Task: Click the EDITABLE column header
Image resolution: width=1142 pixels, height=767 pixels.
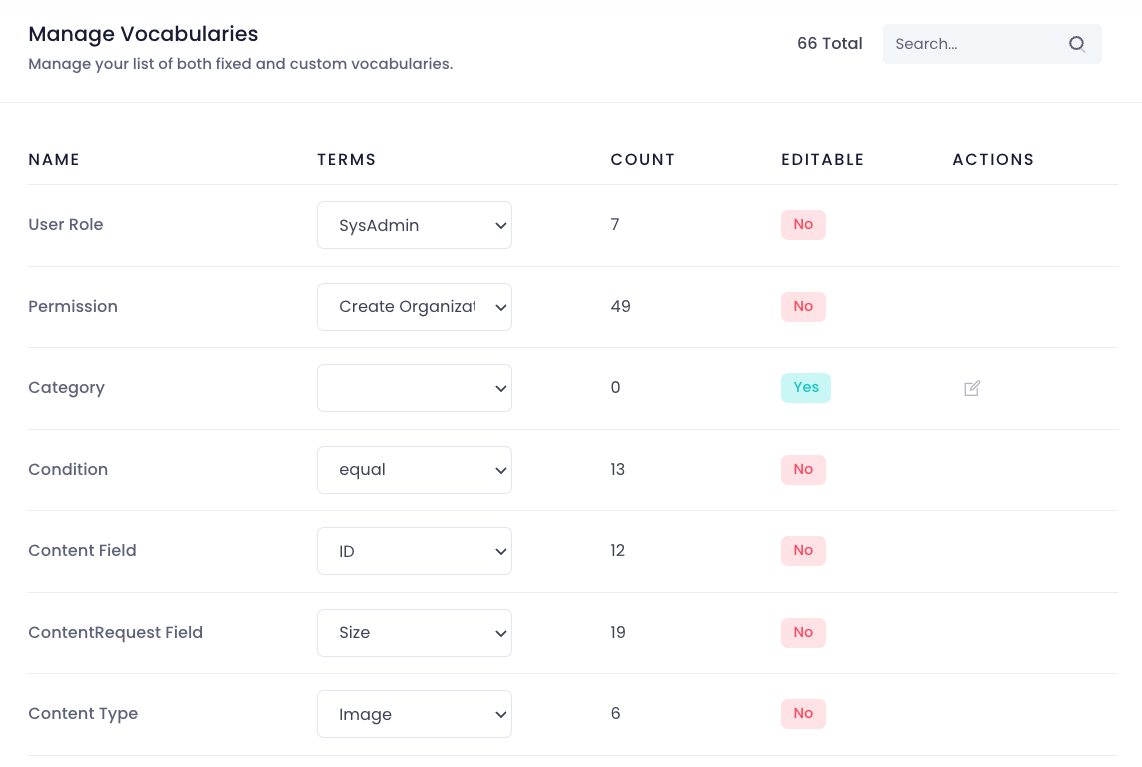Action: [x=823, y=160]
